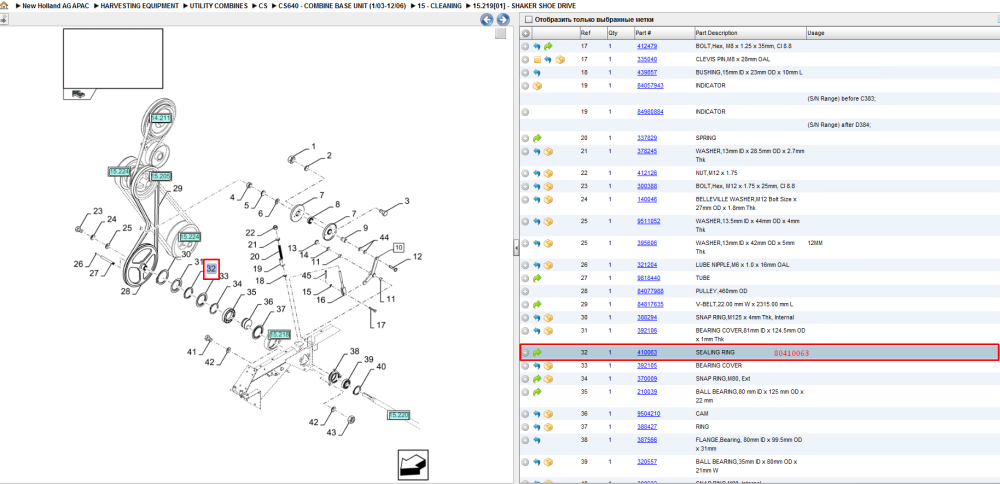Open part number link 84077988
The image size is (1000, 484).
pyautogui.click(x=650, y=291)
